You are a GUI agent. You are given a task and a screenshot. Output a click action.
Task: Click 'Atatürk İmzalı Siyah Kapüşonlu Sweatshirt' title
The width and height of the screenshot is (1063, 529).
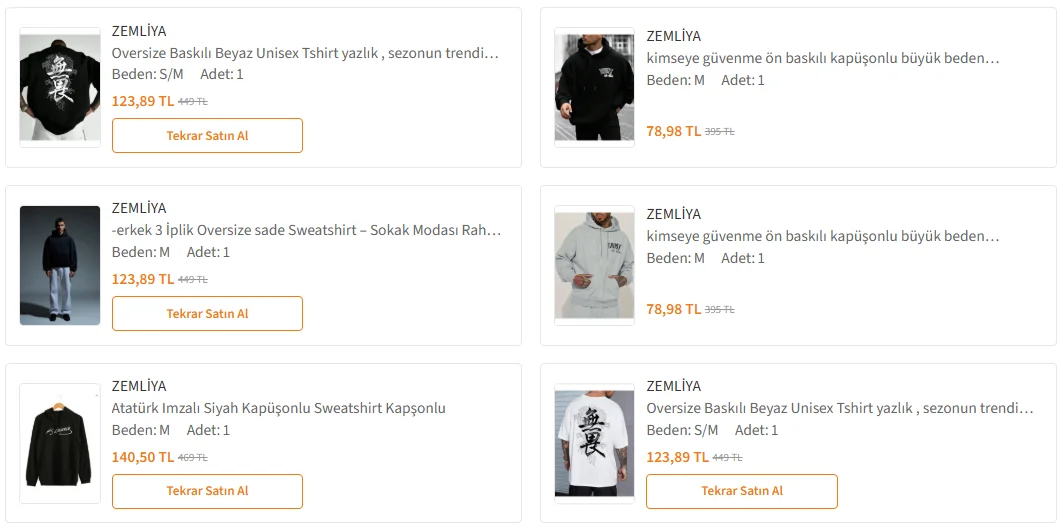(279, 408)
